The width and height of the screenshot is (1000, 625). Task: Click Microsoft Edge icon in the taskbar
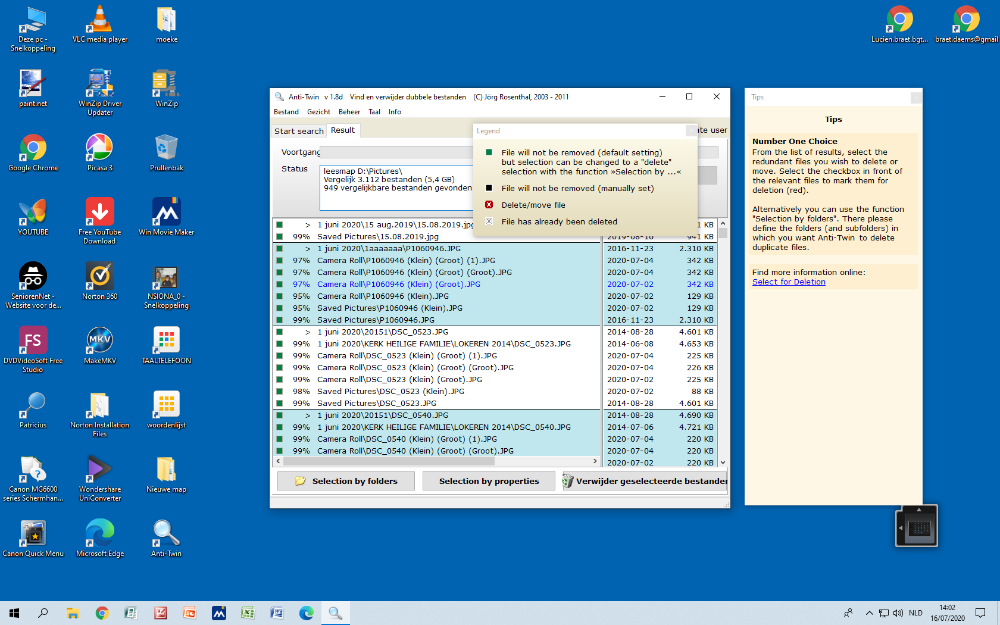point(307,612)
